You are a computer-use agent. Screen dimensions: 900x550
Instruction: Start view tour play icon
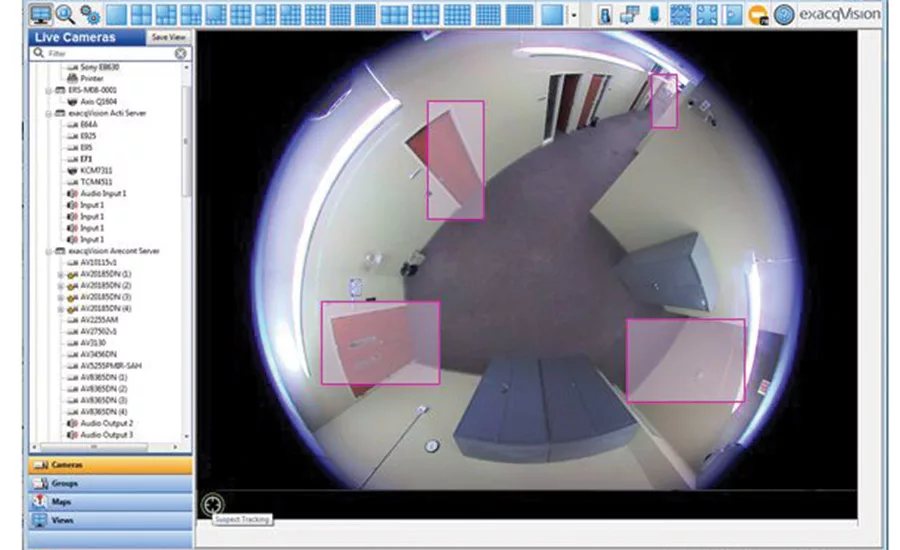pyautogui.click(x=732, y=14)
